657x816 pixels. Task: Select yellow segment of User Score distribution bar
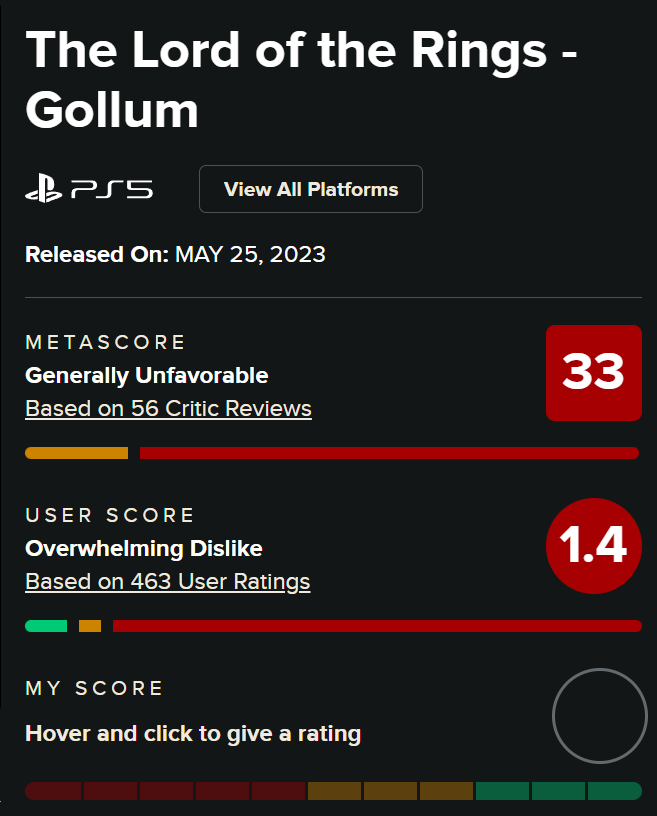pos(90,626)
